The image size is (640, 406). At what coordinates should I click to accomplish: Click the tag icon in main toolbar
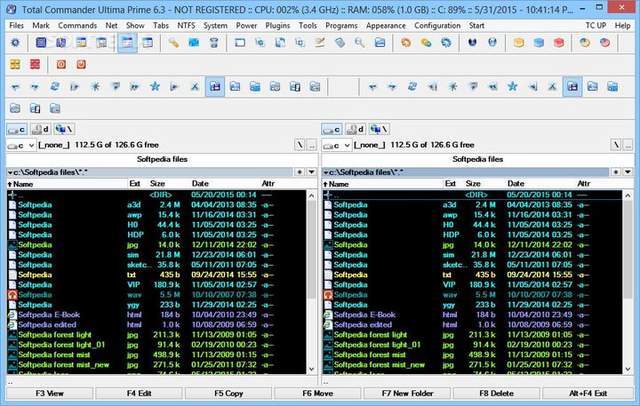(340, 42)
